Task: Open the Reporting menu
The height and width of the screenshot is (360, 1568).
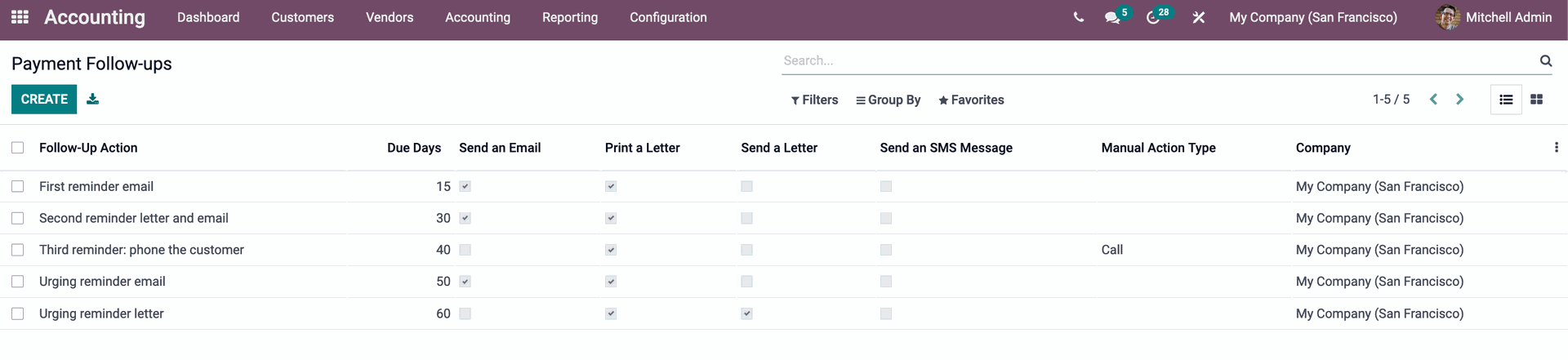Action: 570,17
